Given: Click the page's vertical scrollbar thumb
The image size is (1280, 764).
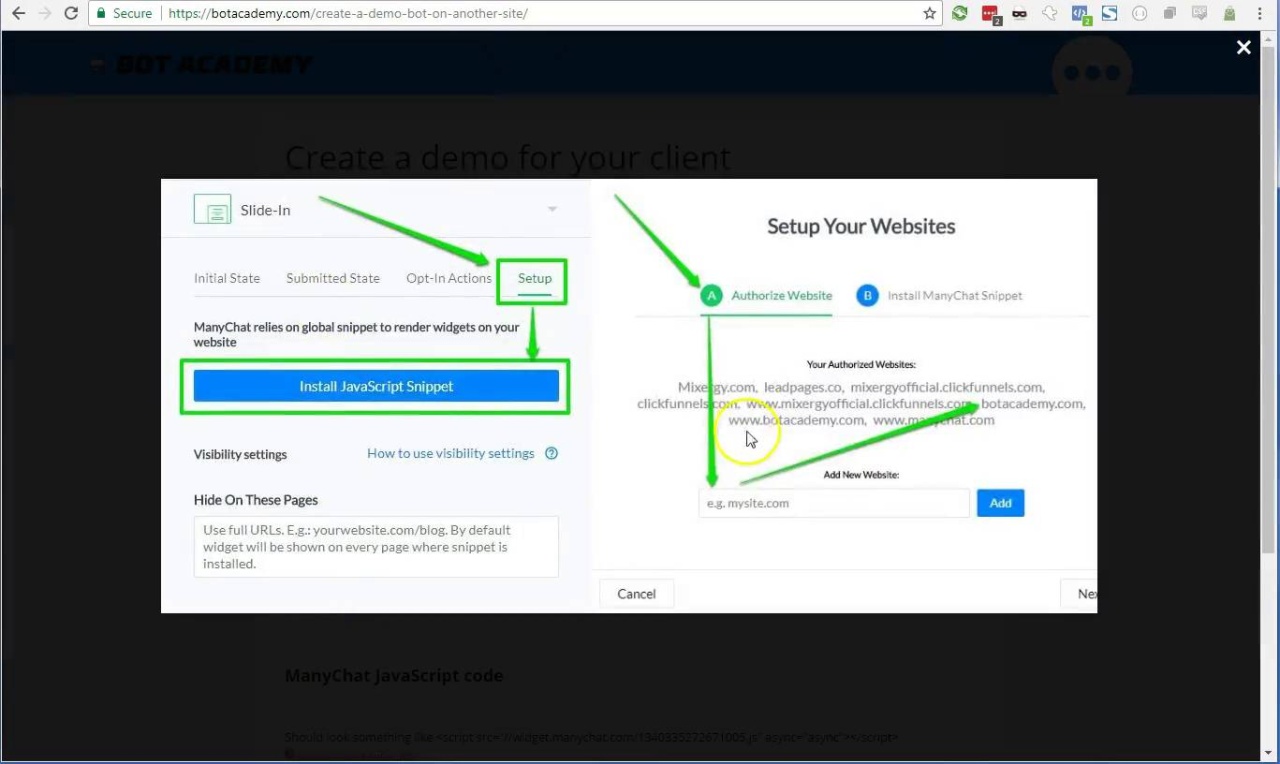Looking at the screenshot, I should coord(1270,300).
